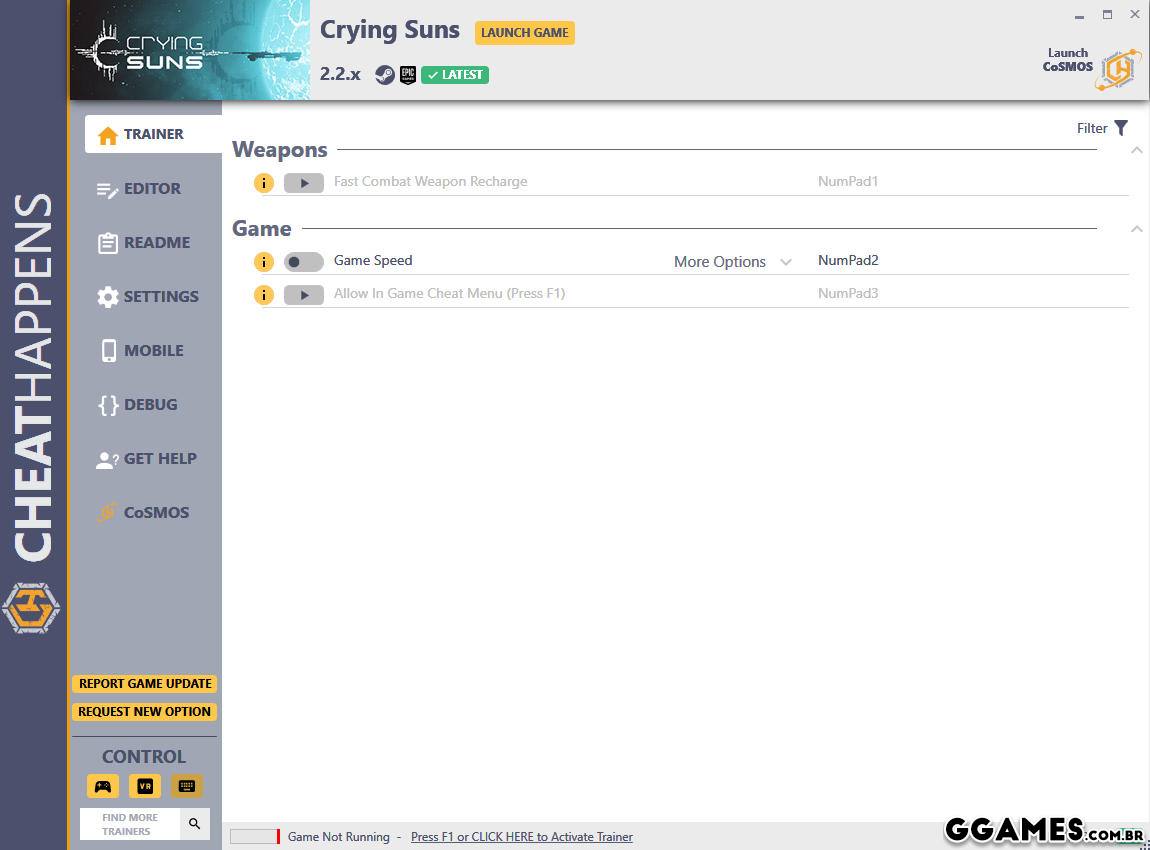The width and height of the screenshot is (1150, 850).
Task: Activate Allow In Game Cheat Menu button
Action: tap(303, 295)
